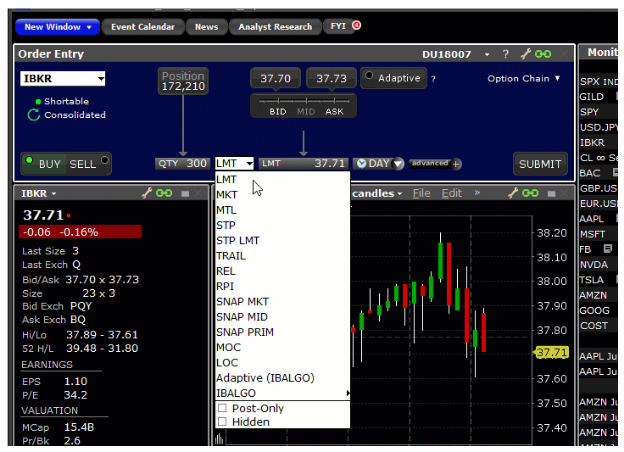Select NVDA in the Monitor list
Image resolution: width=624 pixels, height=452 pixels.
[594, 265]
